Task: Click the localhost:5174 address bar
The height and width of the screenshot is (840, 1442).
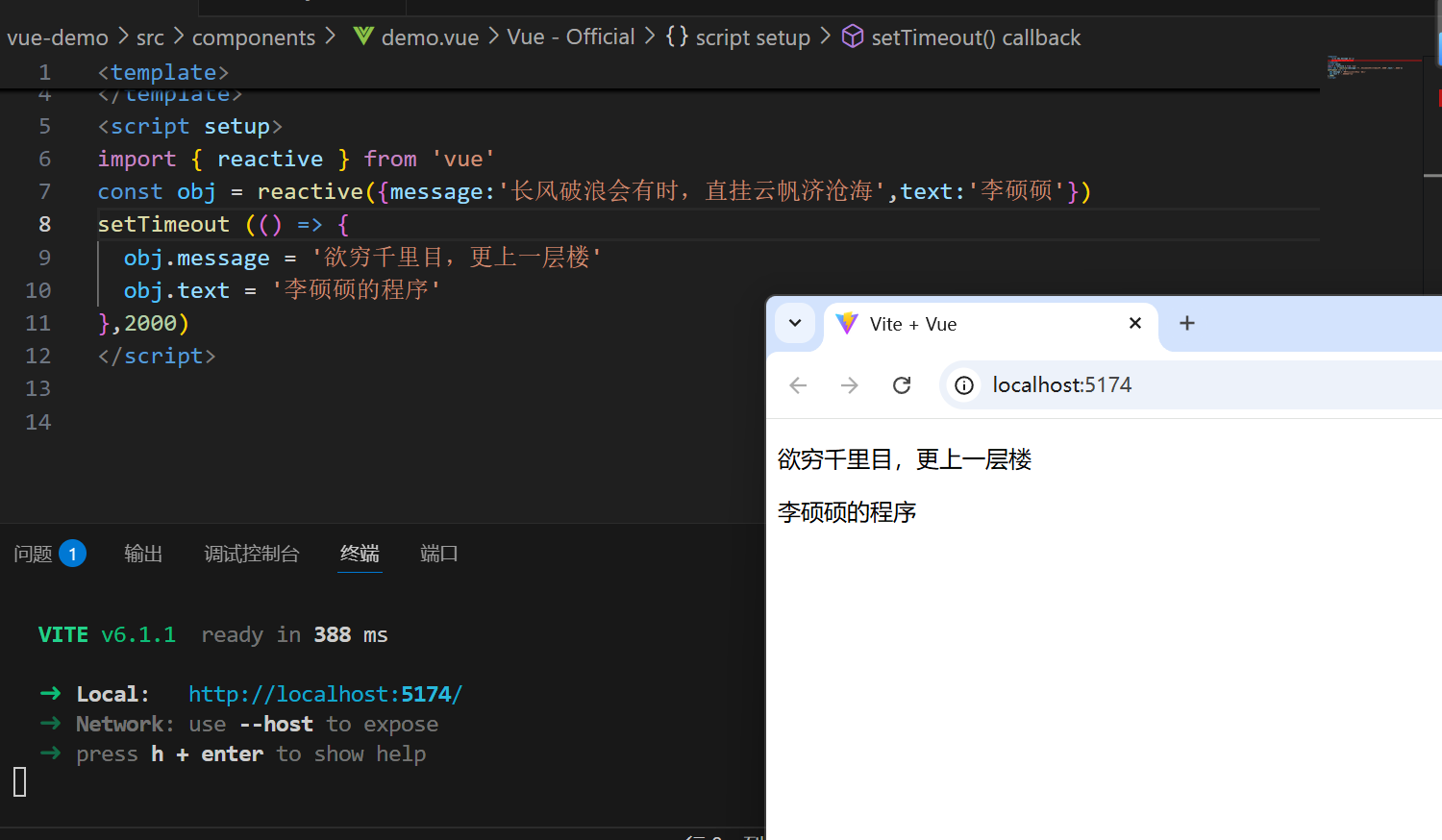Action: (x=1192, y=385)
